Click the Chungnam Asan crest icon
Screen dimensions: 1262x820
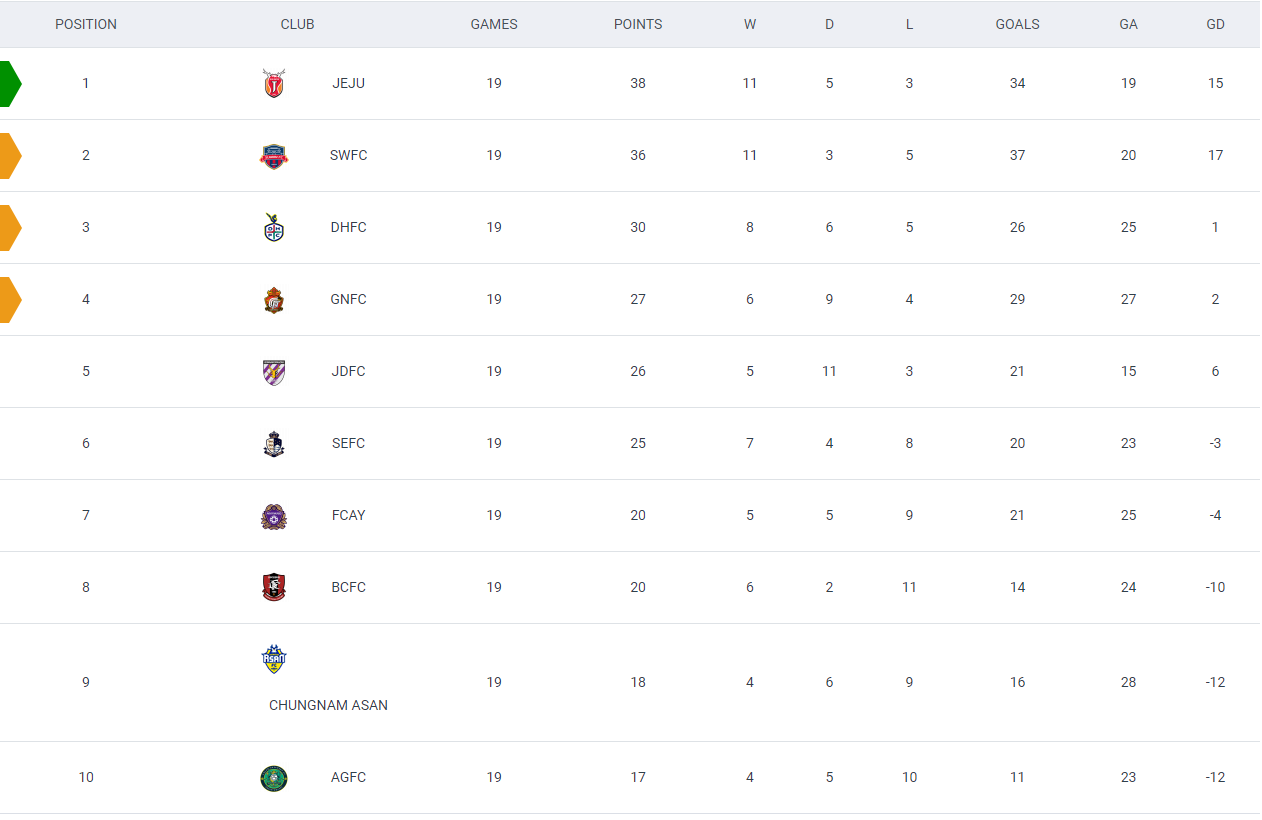[274, 658]
